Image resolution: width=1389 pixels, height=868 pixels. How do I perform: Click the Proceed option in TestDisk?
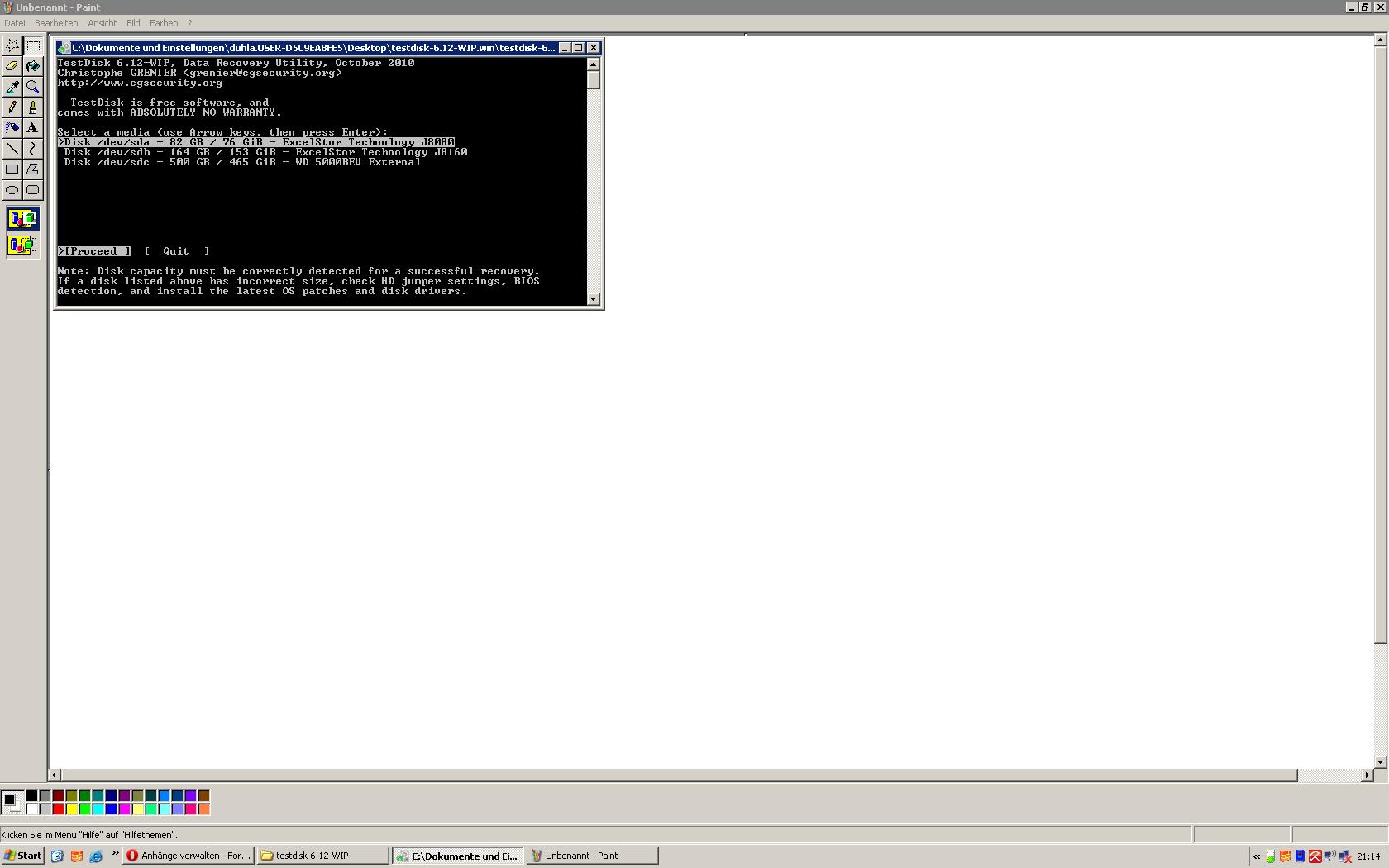coord(94,251)
